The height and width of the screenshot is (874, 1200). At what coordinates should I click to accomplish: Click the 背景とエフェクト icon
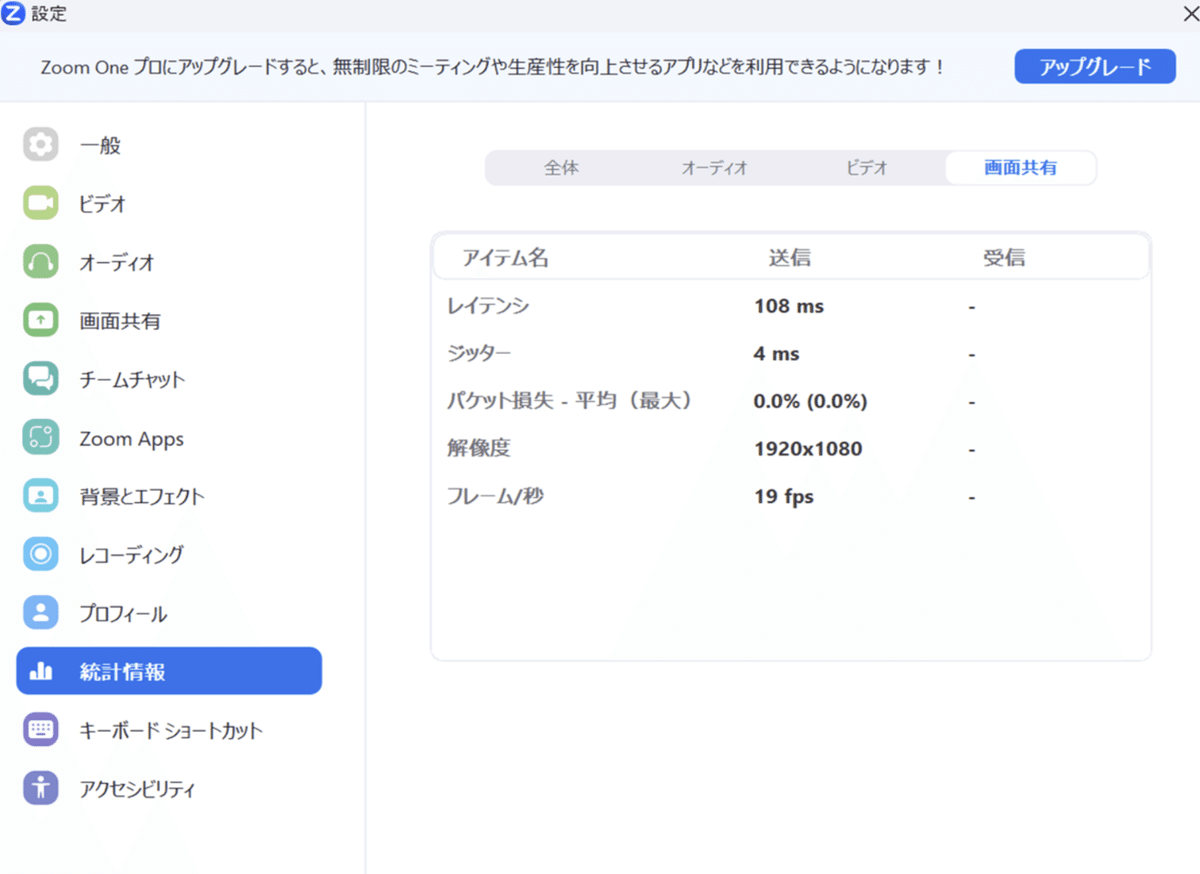[41, 496]
